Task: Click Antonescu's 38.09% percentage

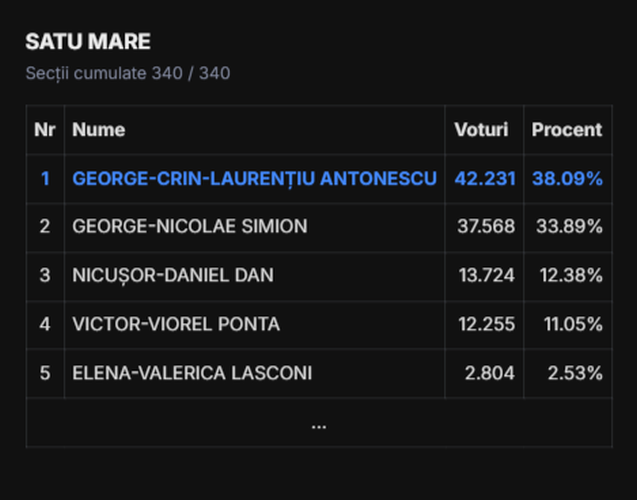Action: click(568, 179)
